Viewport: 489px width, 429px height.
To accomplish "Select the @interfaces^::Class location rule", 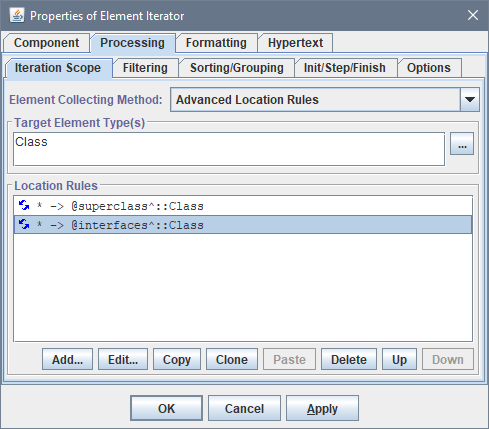I will pos(243,225).
